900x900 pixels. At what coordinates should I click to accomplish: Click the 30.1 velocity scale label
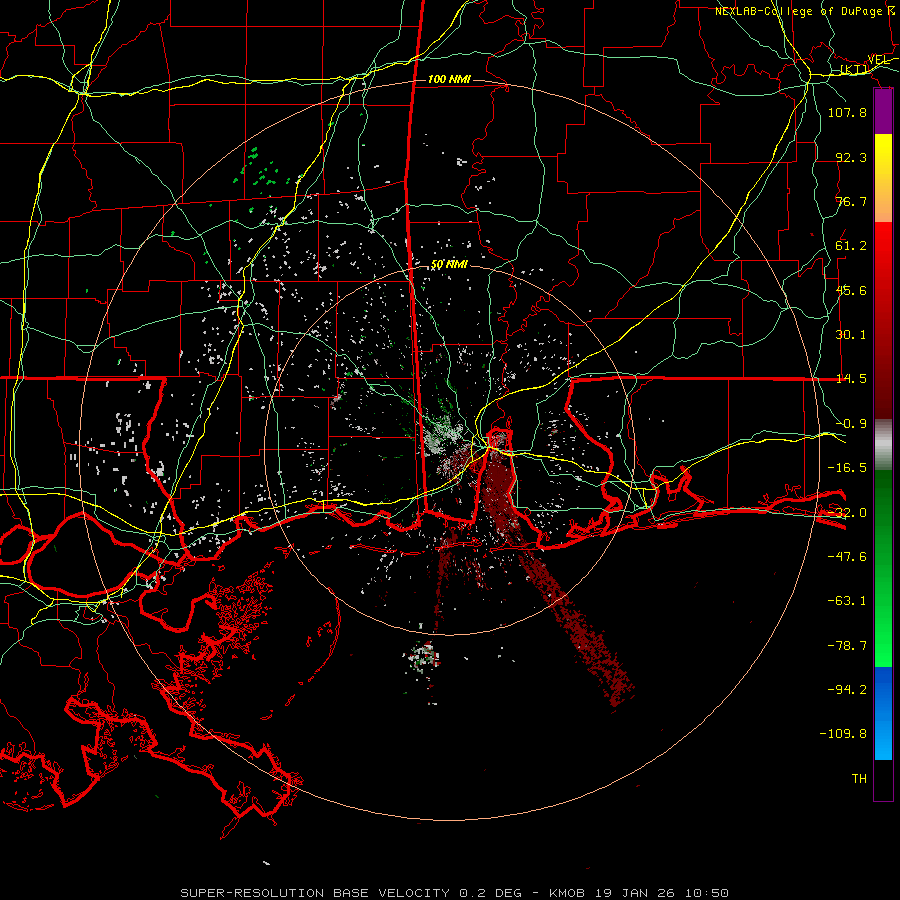click(851, 335)
